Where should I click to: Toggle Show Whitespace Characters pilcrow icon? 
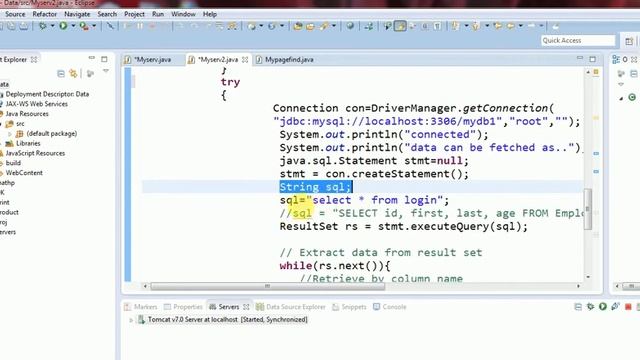(437, 26)
